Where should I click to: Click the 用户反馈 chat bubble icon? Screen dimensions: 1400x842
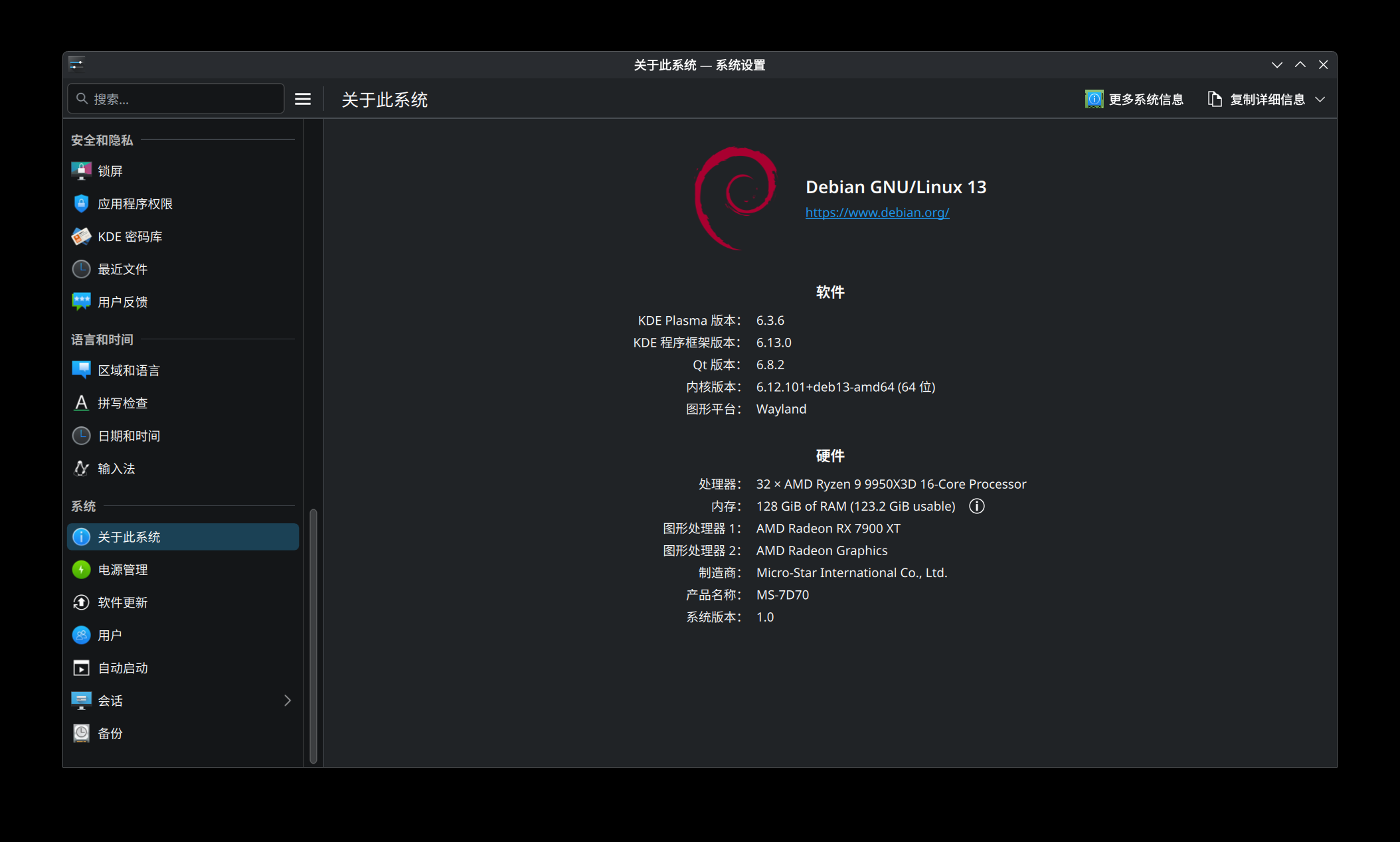[x=81, y=302]
